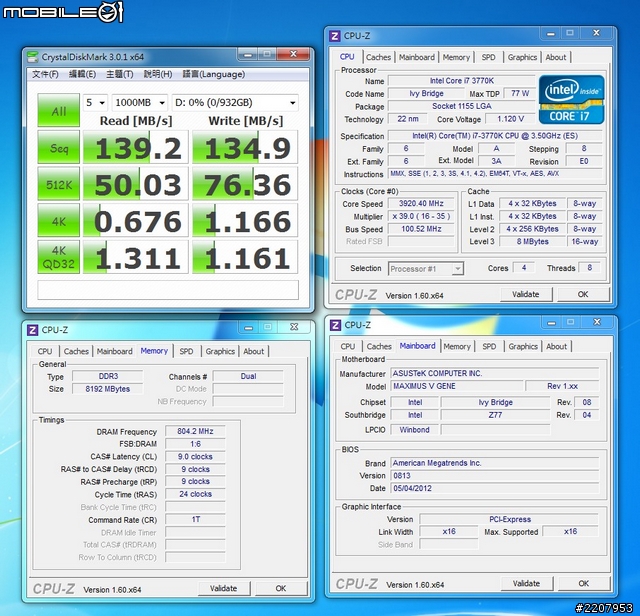Minimize the CPU-Z Mainboard window

[551, 322]
